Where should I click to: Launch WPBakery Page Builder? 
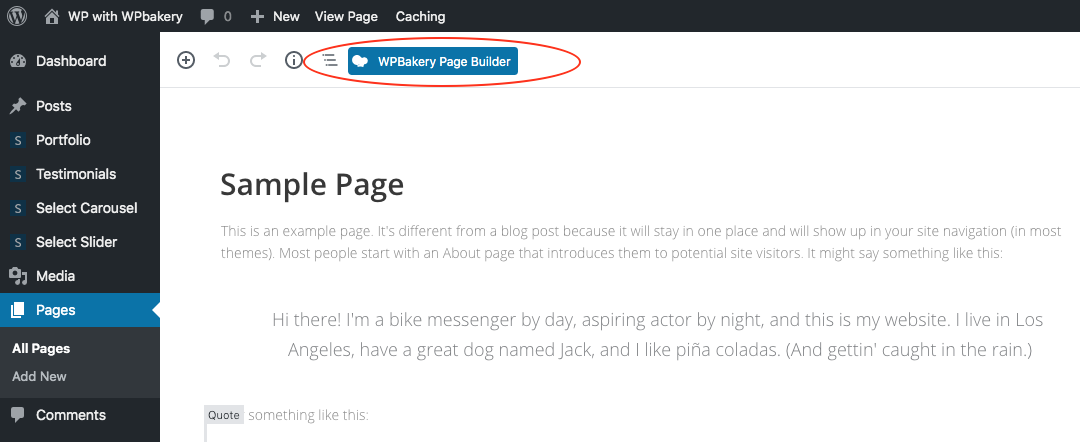(x=433, y=61)
